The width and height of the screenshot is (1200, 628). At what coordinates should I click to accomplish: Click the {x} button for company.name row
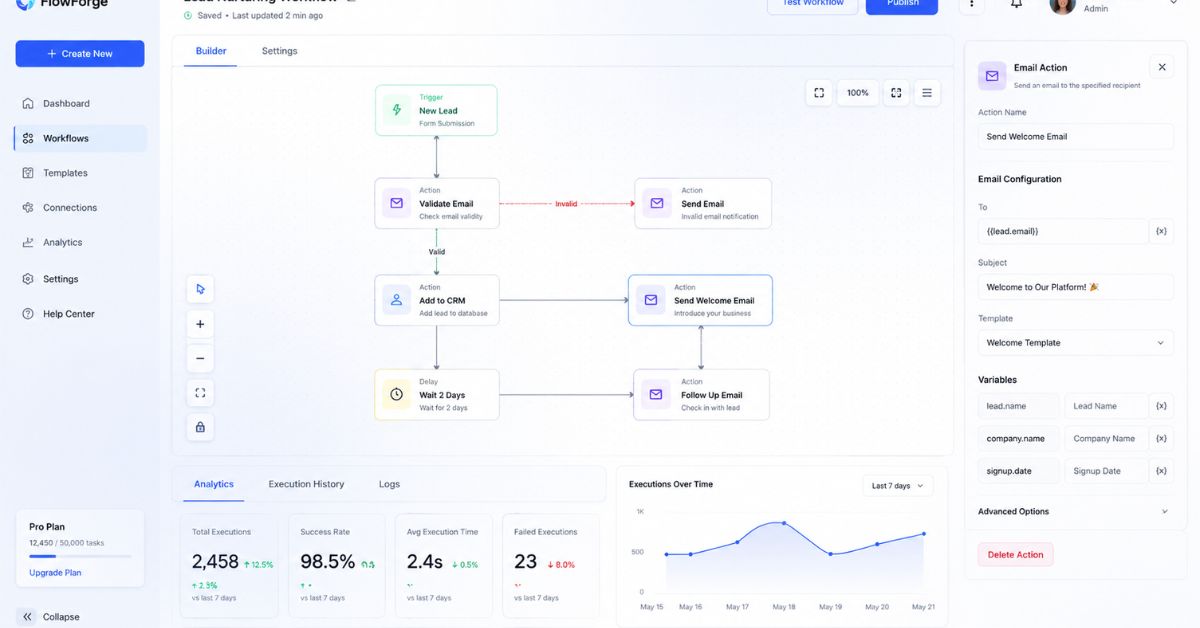1161,438
